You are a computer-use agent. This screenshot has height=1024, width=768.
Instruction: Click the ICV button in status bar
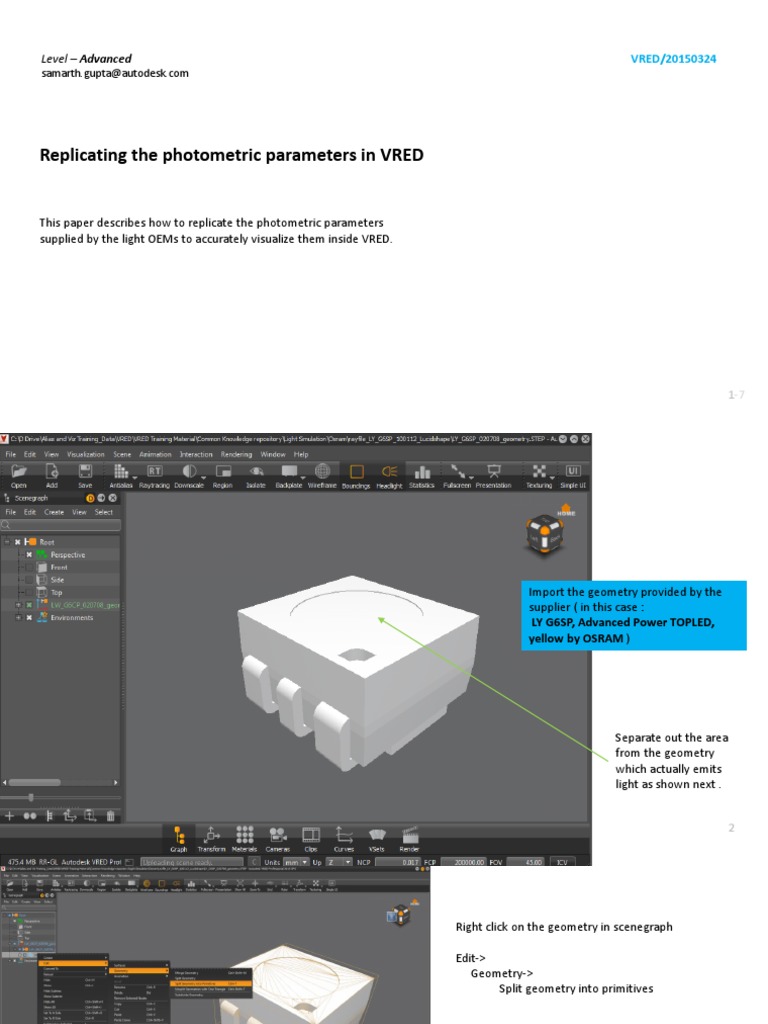coord(562,862)
